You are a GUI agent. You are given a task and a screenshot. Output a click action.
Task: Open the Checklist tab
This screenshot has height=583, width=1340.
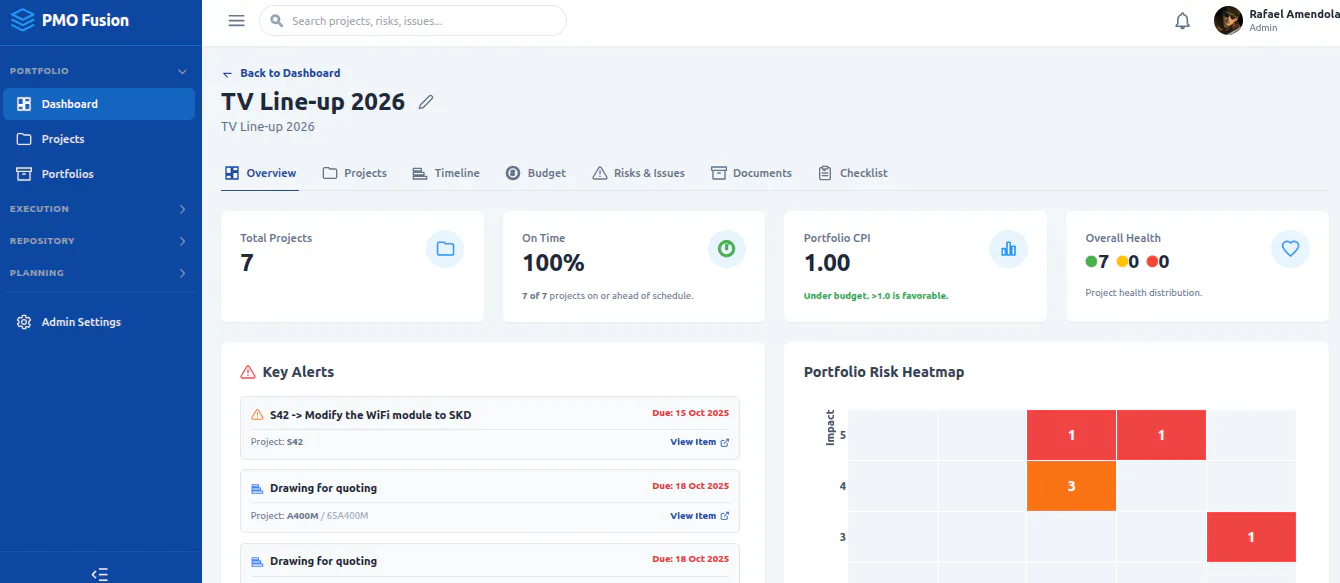tap(853, 173)
